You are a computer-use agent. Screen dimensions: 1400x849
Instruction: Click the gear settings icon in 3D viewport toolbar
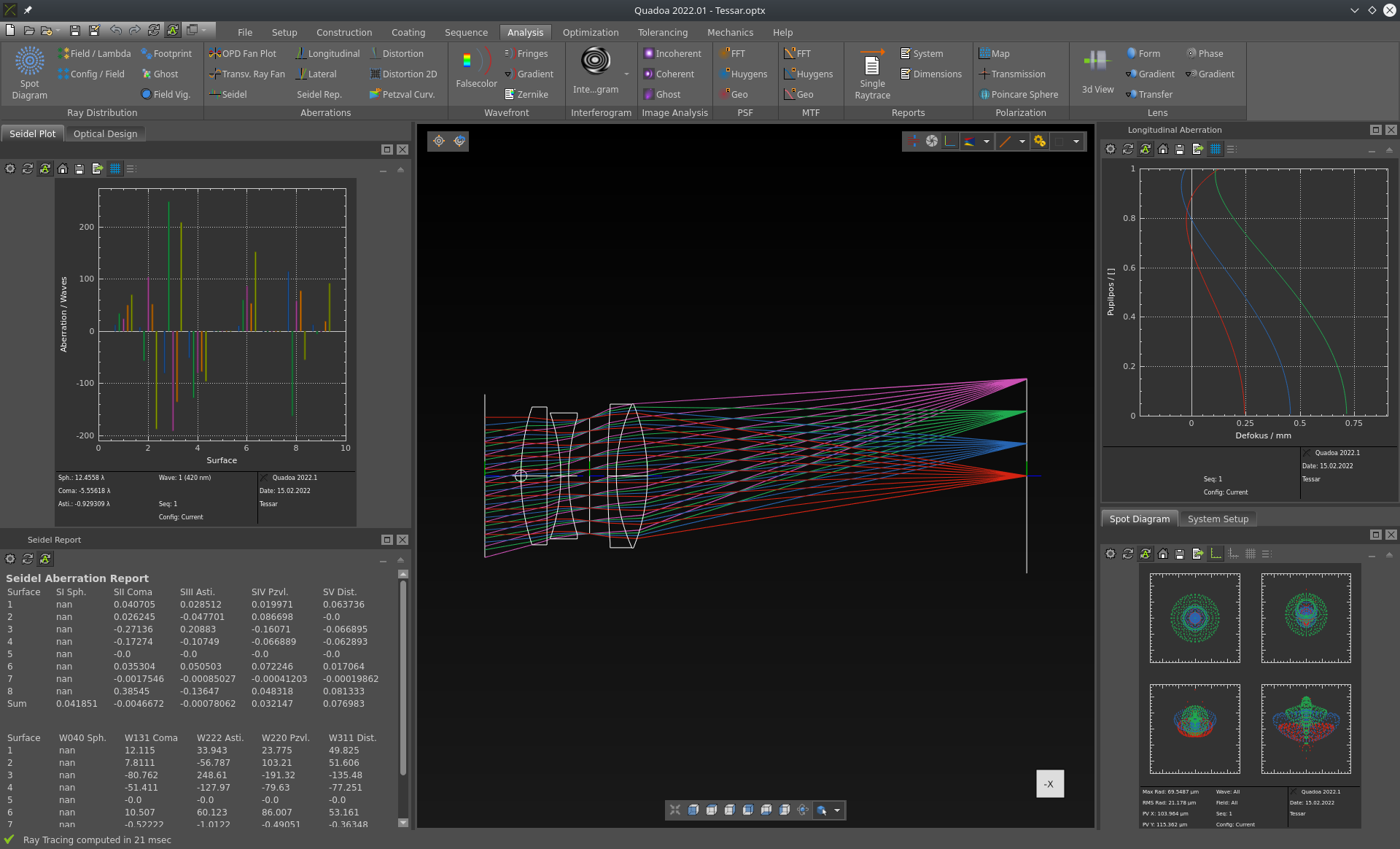click(1040, 141)
